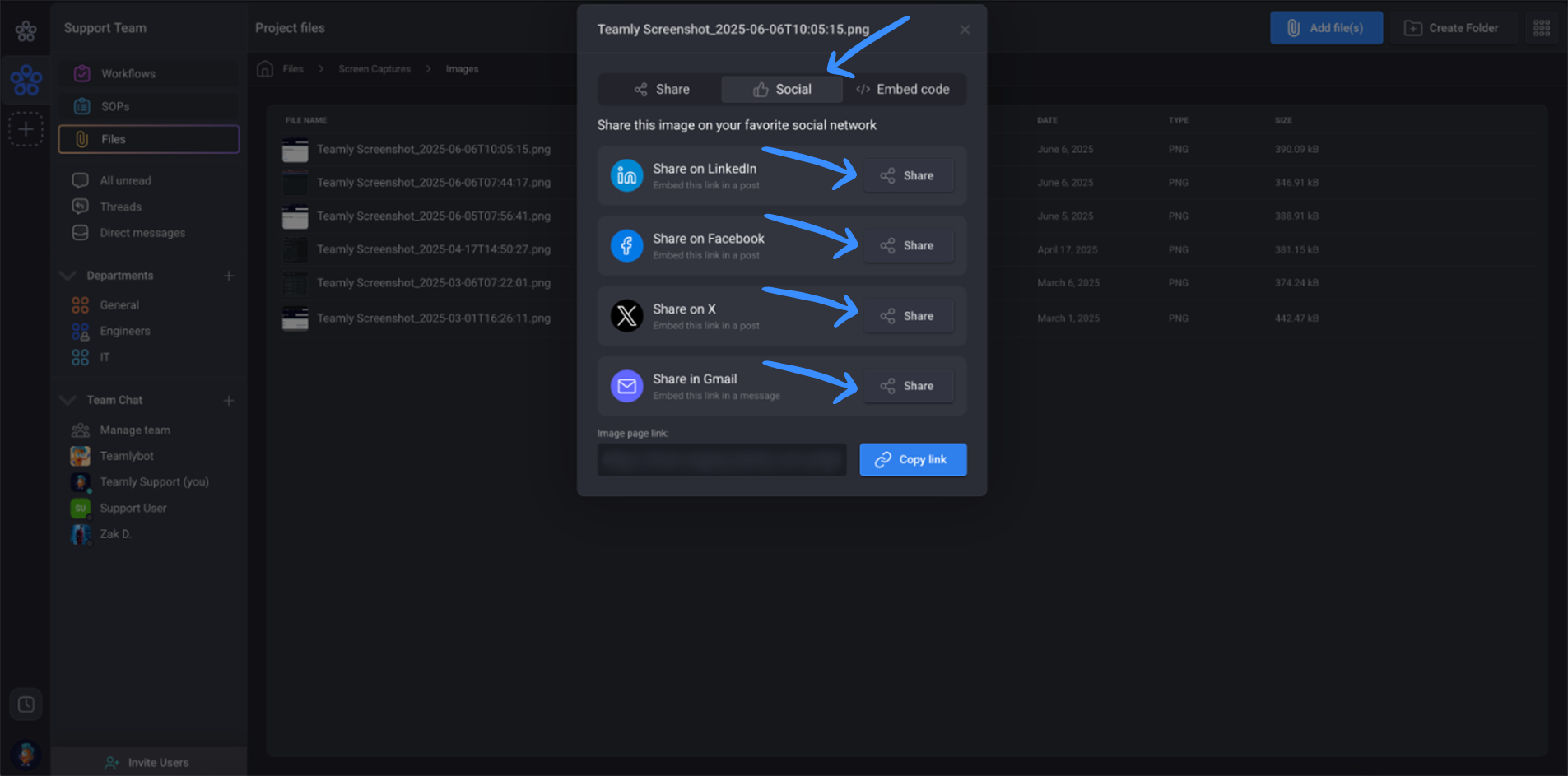The image size is (1568, 776).
Task: Sort by SIZE column header
Action: point(1283,120)
